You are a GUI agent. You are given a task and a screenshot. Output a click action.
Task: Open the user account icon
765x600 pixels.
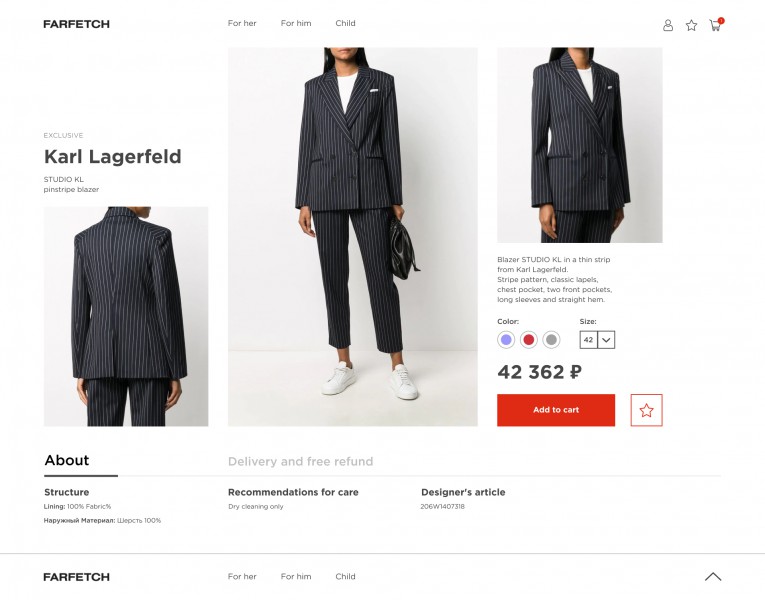668,25
